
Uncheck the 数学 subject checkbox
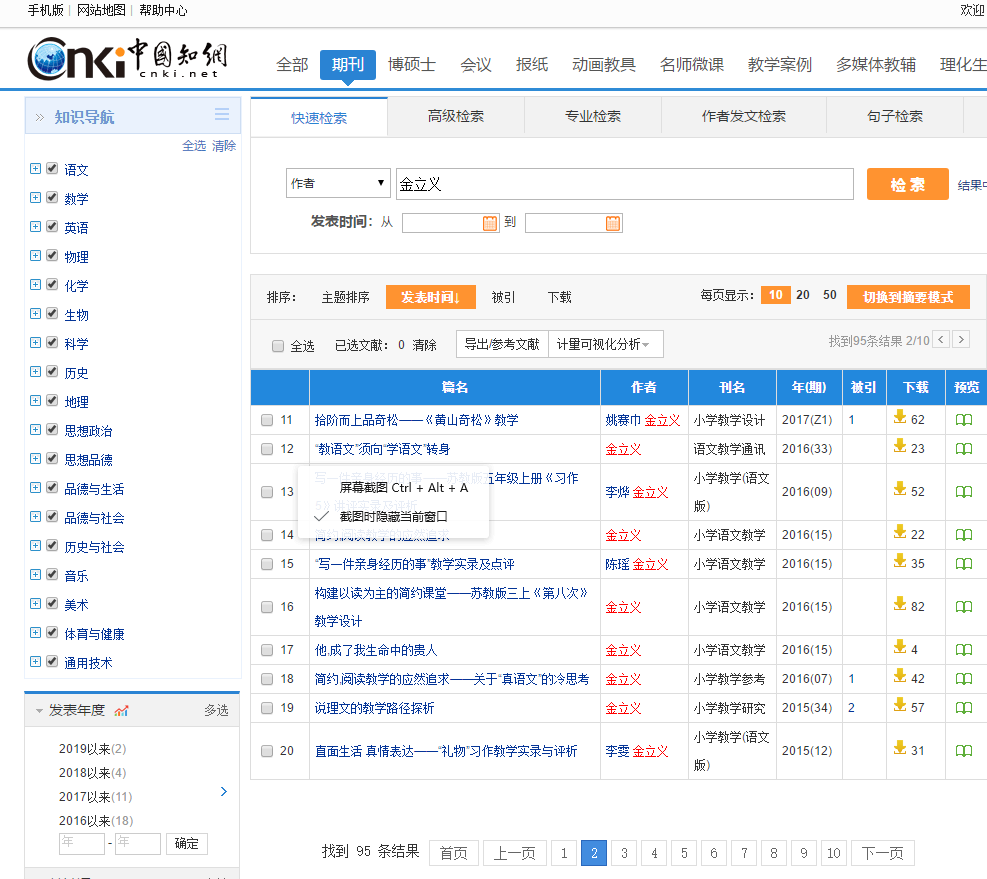click(52, 198)
